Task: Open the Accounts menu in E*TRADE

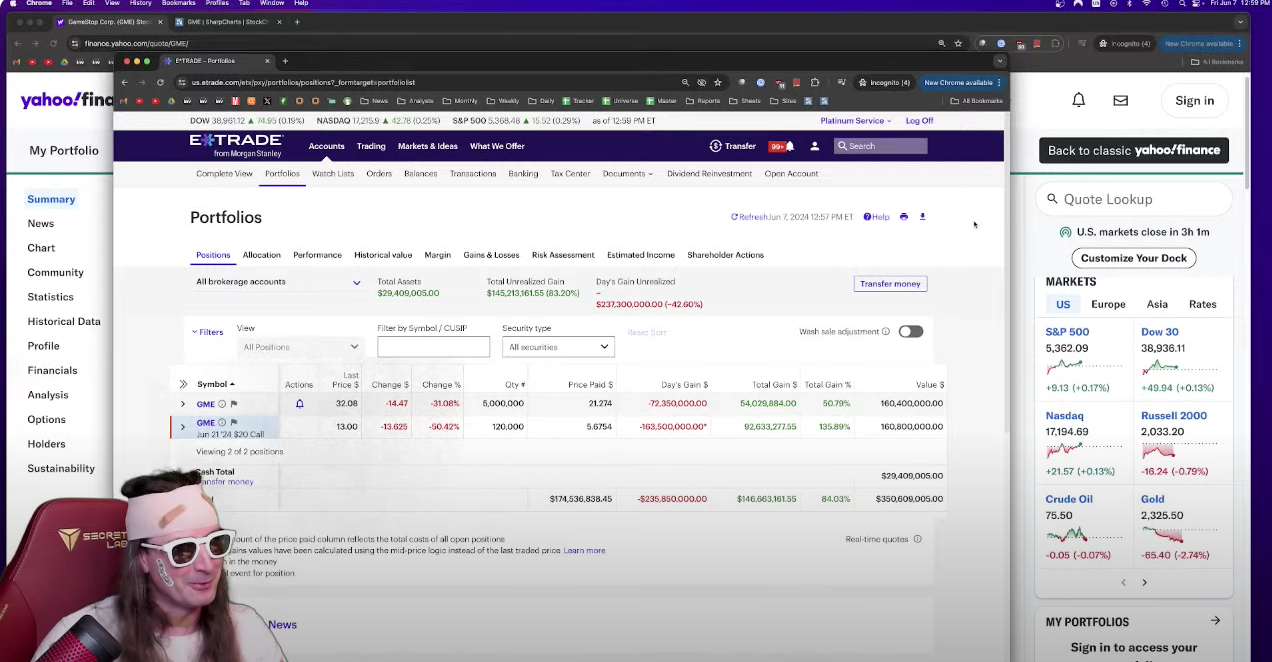Action: point(326,146)
